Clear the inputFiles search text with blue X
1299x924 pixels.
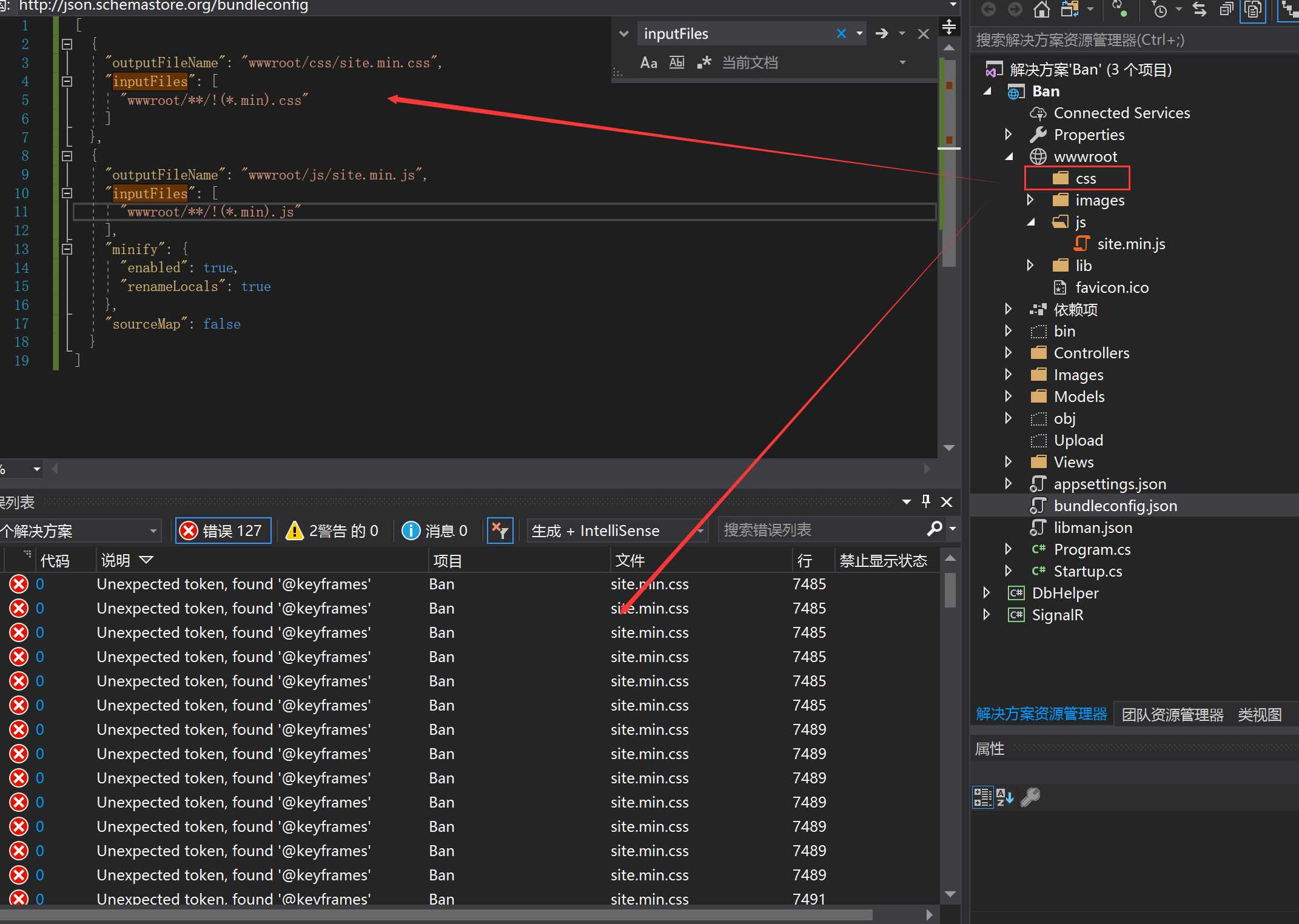841,33
